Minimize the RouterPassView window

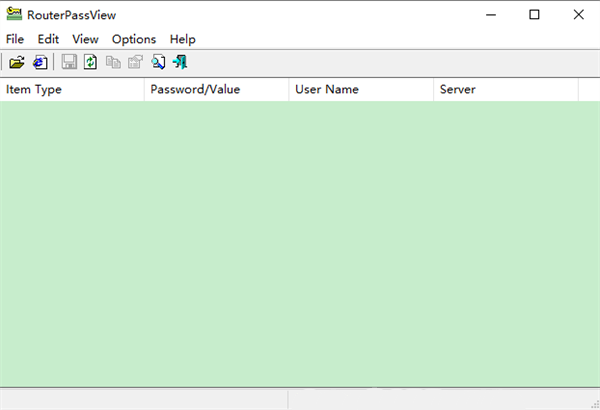coord(491,15)
